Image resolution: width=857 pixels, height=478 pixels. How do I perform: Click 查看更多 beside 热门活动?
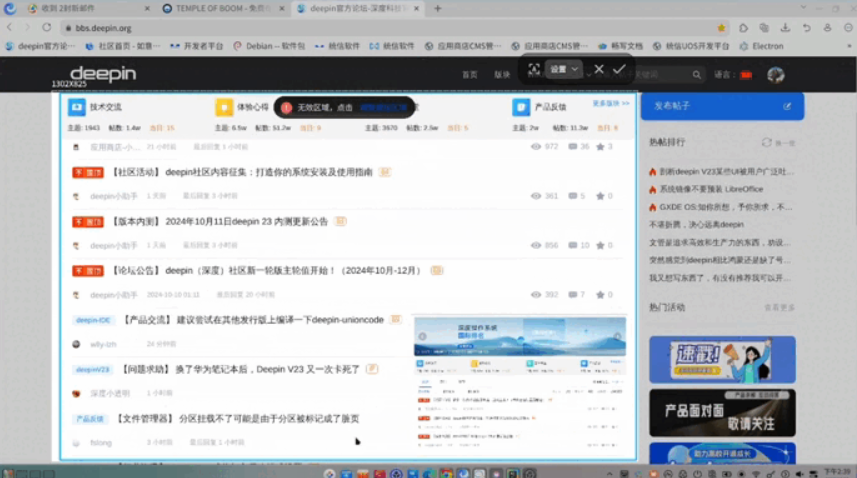tap(779, 308)
